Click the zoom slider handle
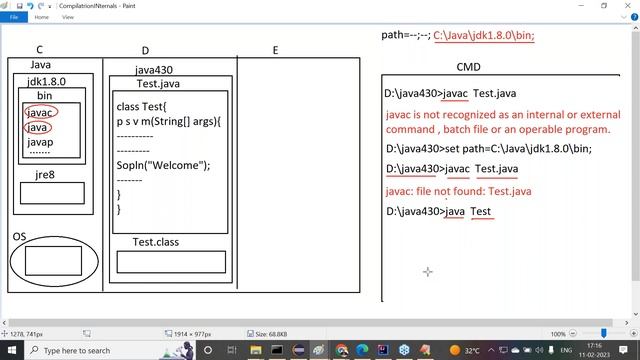This screenshot has height=360, width=640. (x=604, y=333)
